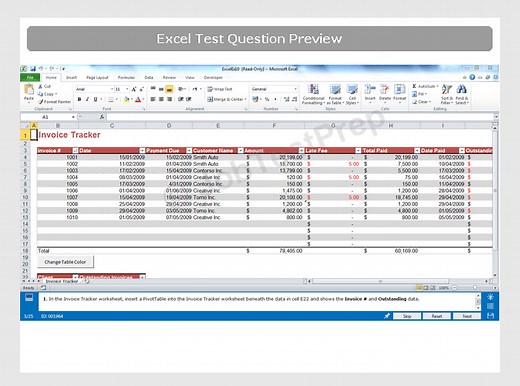The width and height of the screenshot is (520, 386).
Task: Click the Format Painter brush
Action: point(40,102)
